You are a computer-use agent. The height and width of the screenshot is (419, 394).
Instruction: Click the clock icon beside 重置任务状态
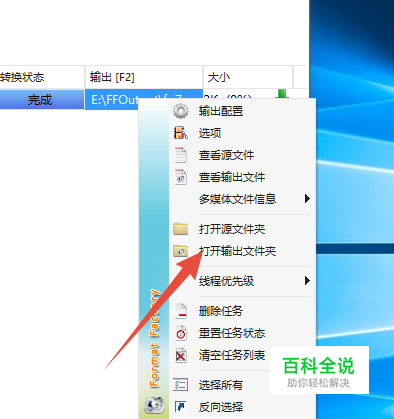pyautogui.click(x=181, y=333)
